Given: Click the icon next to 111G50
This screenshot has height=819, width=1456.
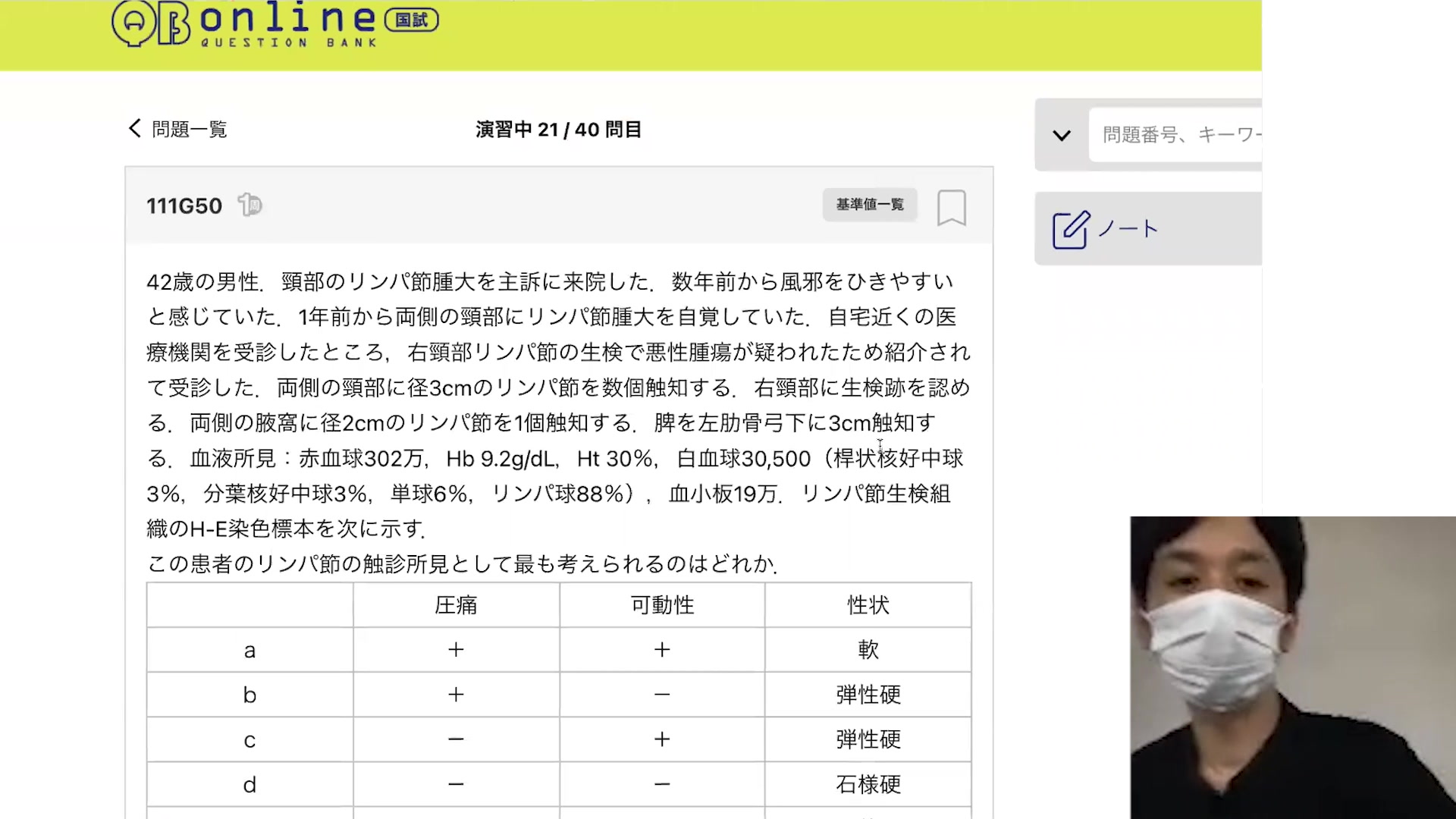Looking at the screenshot, I should pos(249,205).
